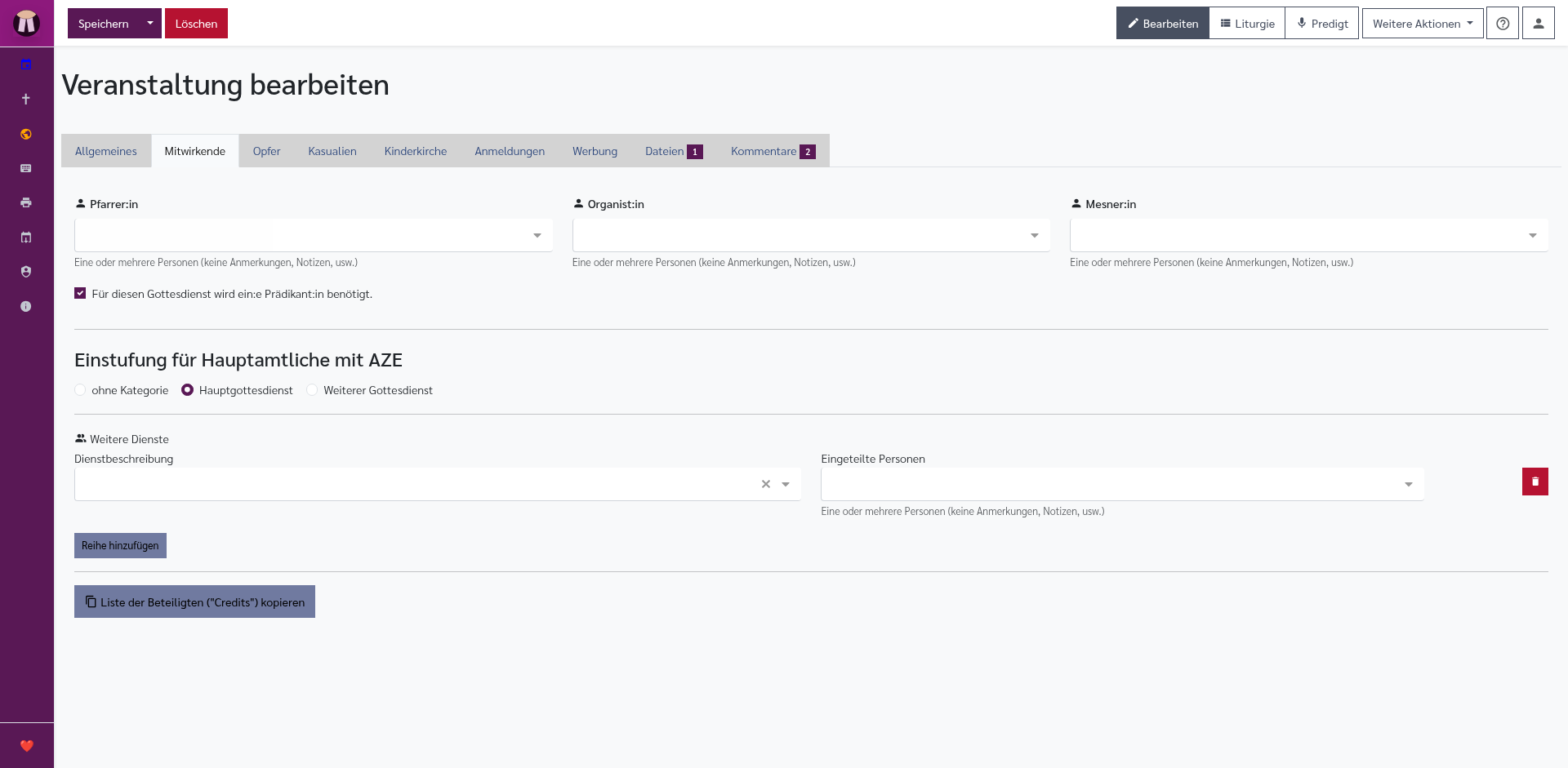The image size is (1568, 768).
Task: Copy Liste der Beteiligten (Credits)
Action: [x=194, y=602]
